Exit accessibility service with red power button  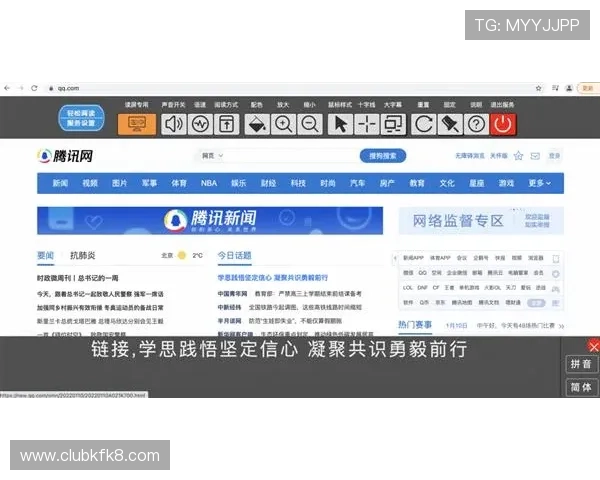tap(503, 124)
